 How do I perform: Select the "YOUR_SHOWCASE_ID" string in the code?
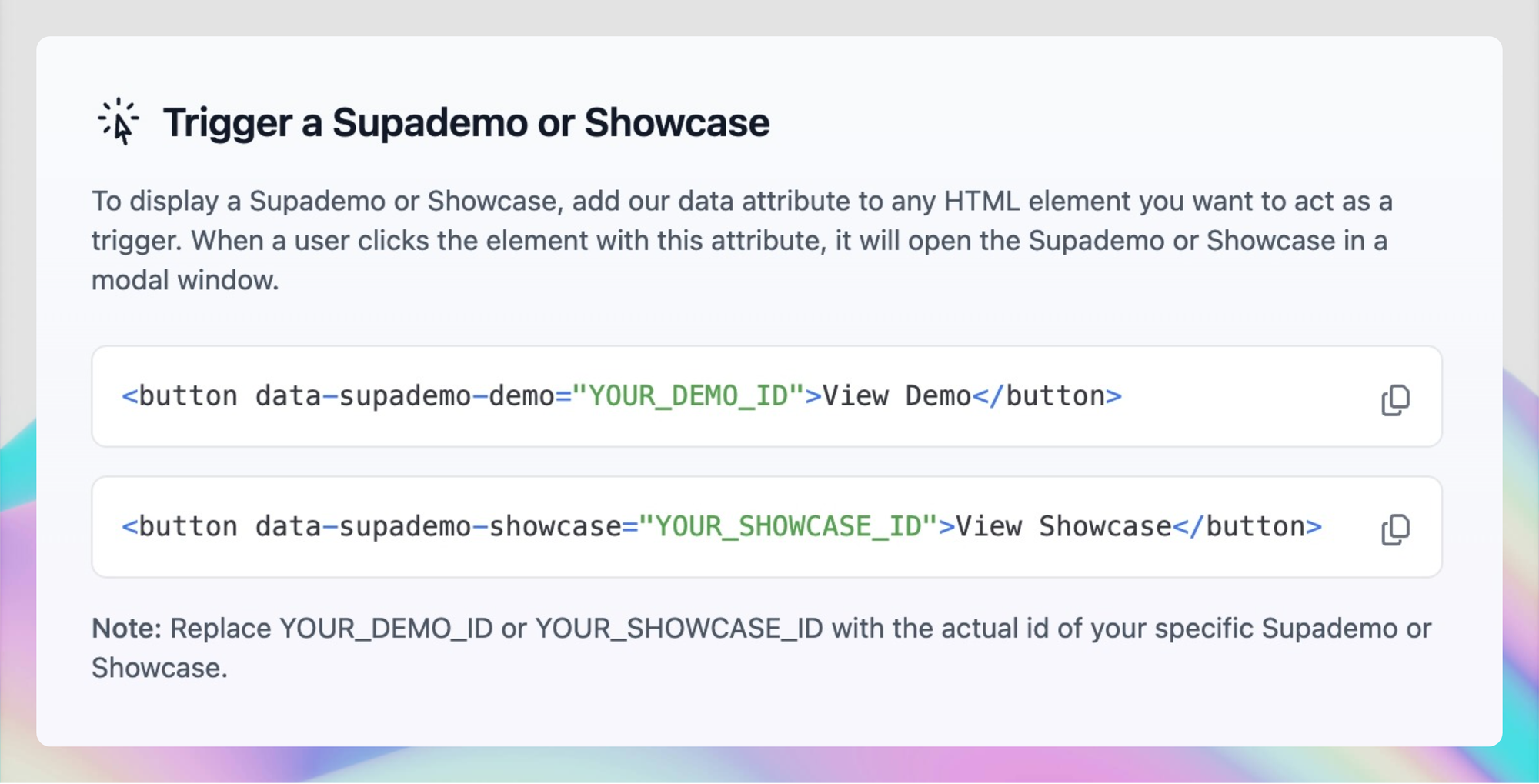pos(789,527)
